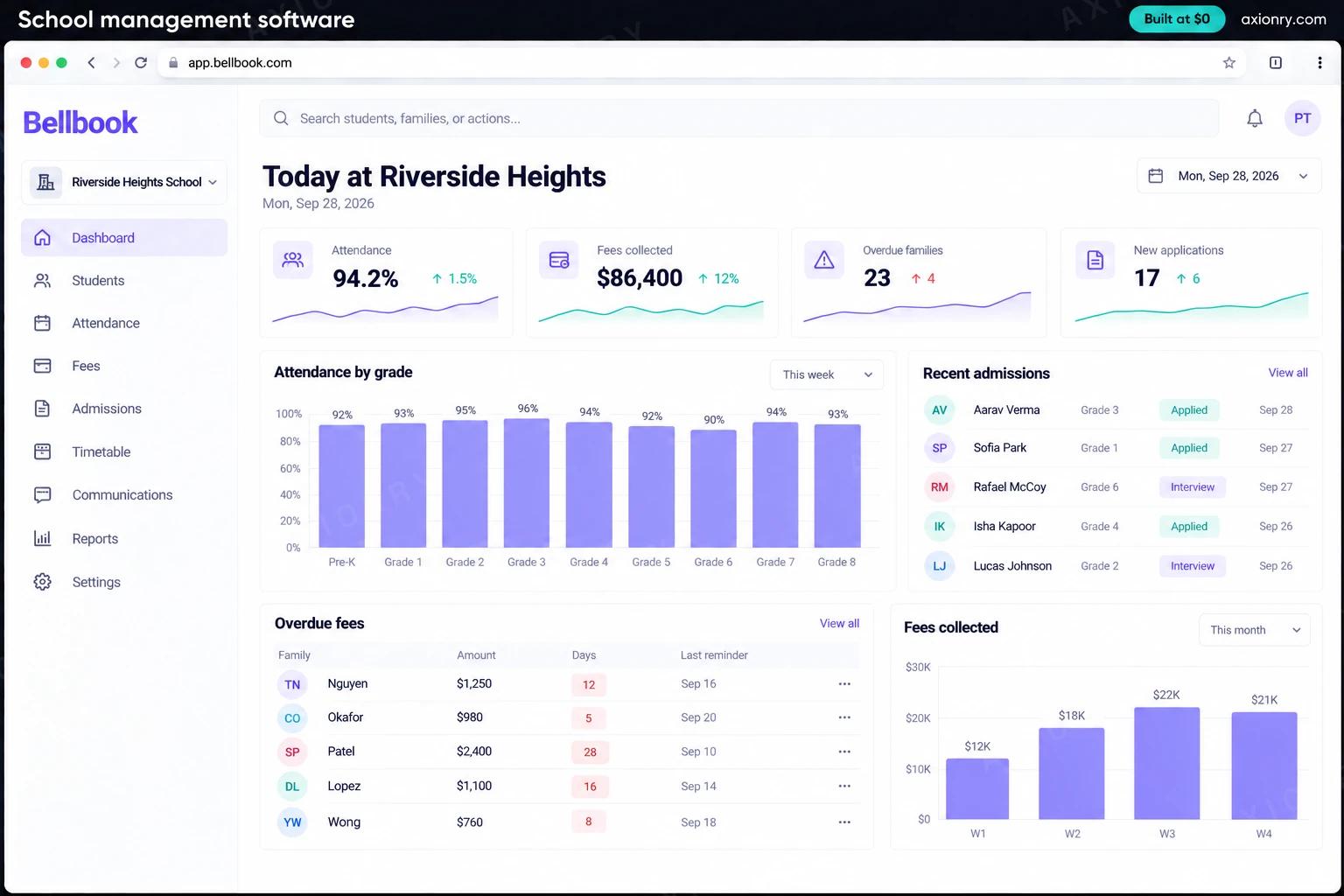Click the IK avatar for Isha Kapoor
This screenshot has width=1344, height=896.
click(939, 526)
